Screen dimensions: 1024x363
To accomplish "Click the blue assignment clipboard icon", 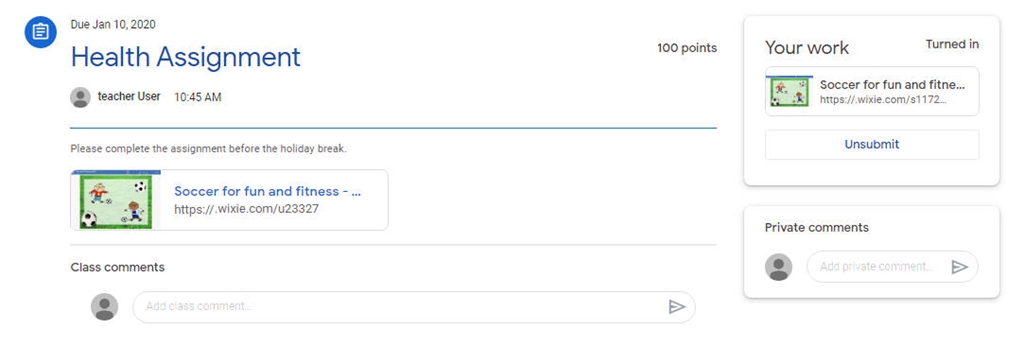I will [x=40, y=32].
